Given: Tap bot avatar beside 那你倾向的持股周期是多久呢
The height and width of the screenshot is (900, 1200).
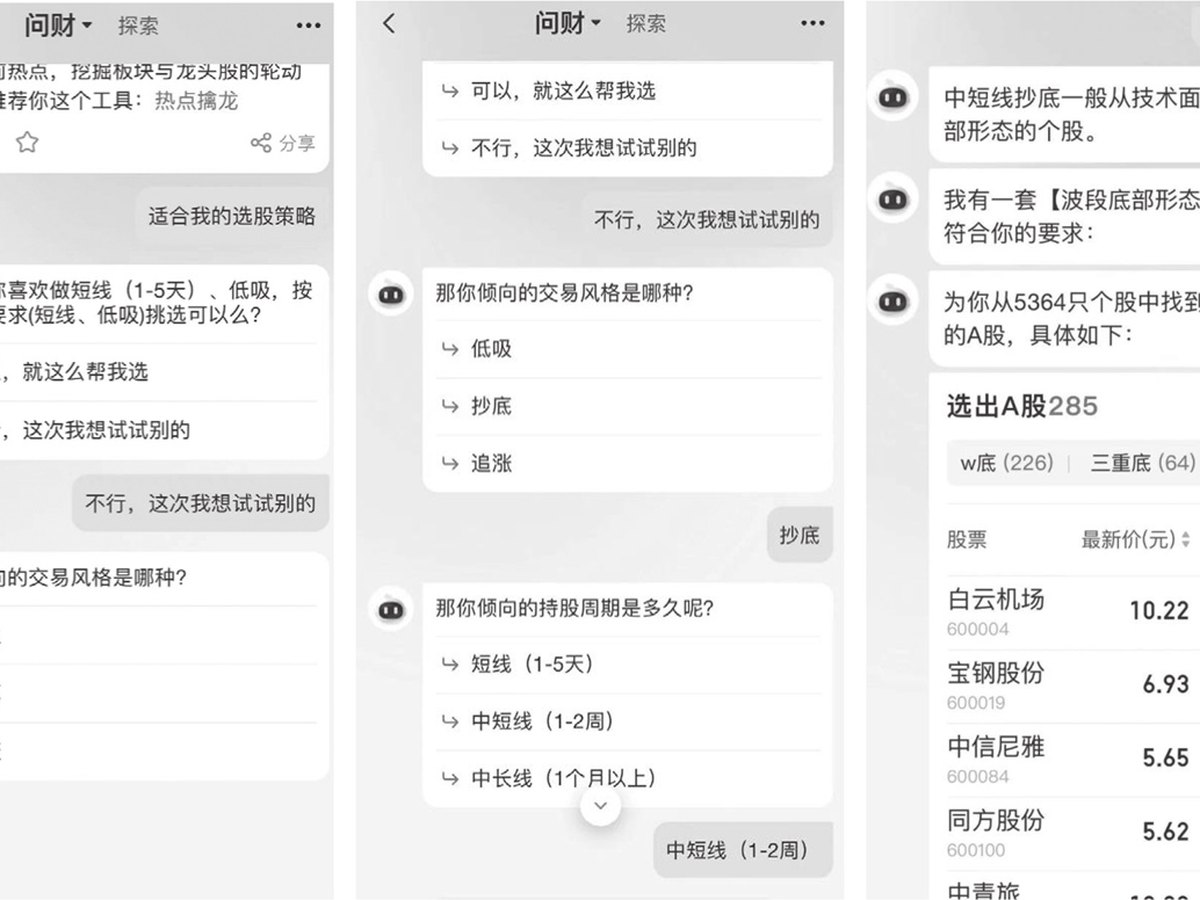Looking at the screenshot, I should [391, 609].
